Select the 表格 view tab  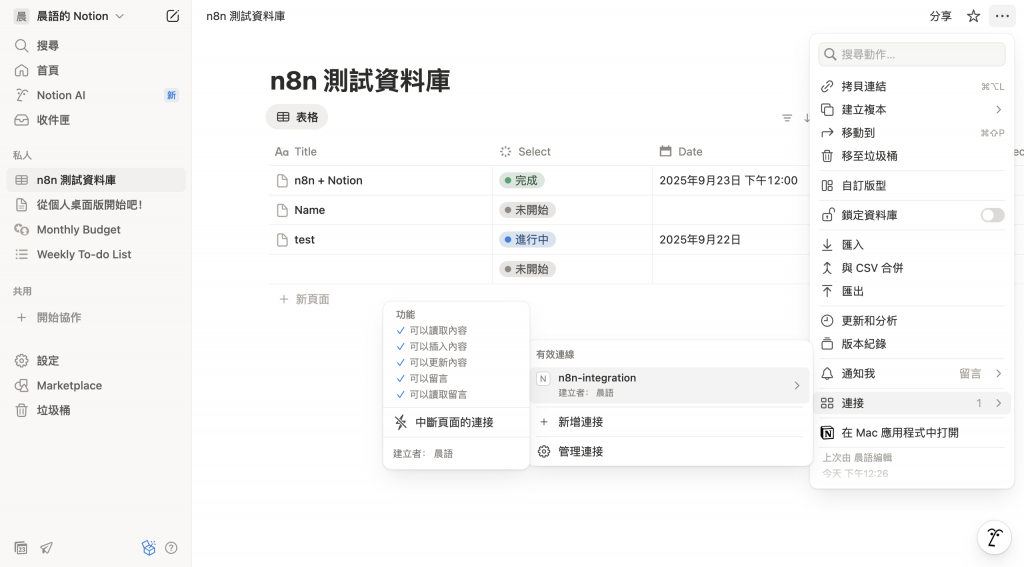[297, 117]
